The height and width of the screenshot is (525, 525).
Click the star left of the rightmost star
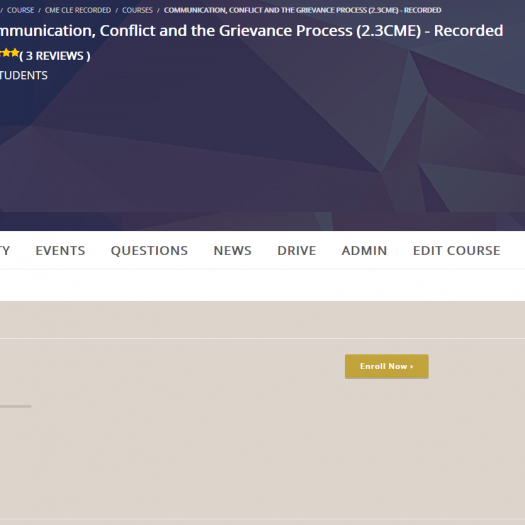point(6,53)
